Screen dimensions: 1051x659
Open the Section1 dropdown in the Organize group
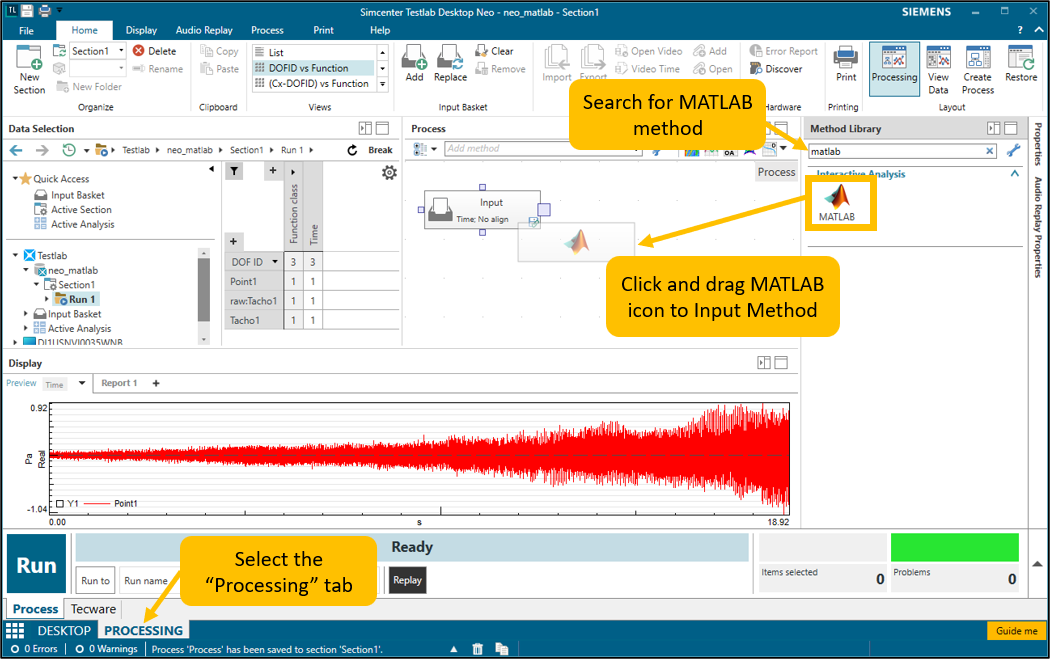[121, 51]
